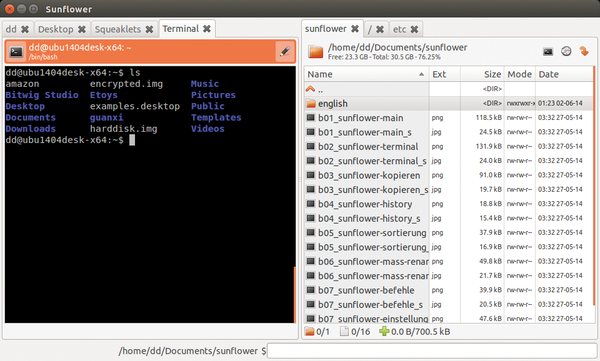
Task: Select file b01_sunflower-main_s
Action: pos(448,132)
